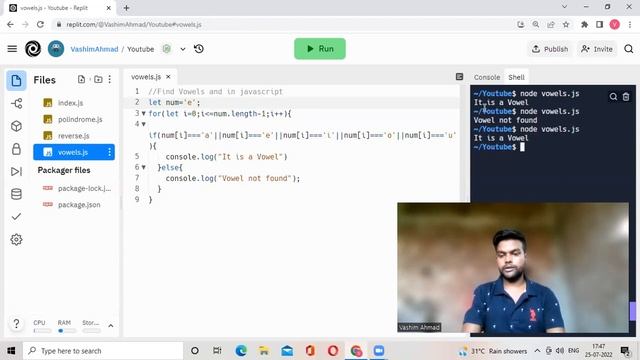Viewport: 640px width, 360px height.
Task: Open the Secrets lock sidebar icon
Action: [16, 149]
